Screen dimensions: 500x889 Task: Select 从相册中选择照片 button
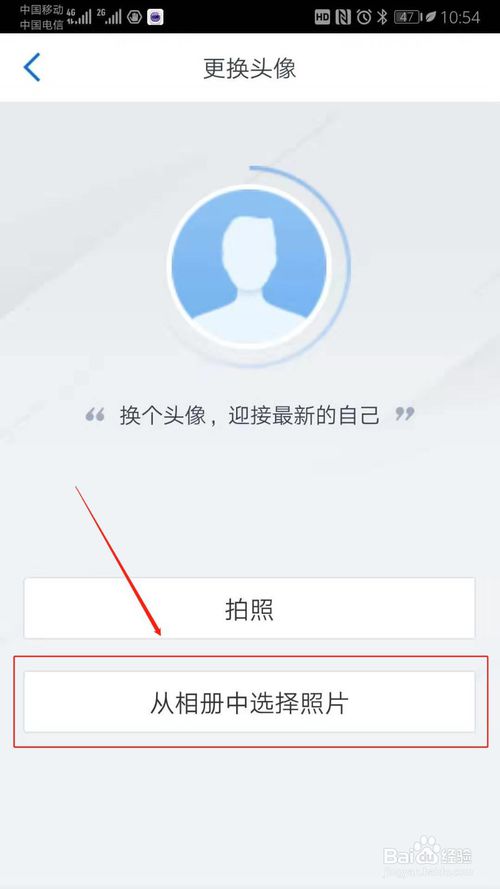tap(249, 702)
